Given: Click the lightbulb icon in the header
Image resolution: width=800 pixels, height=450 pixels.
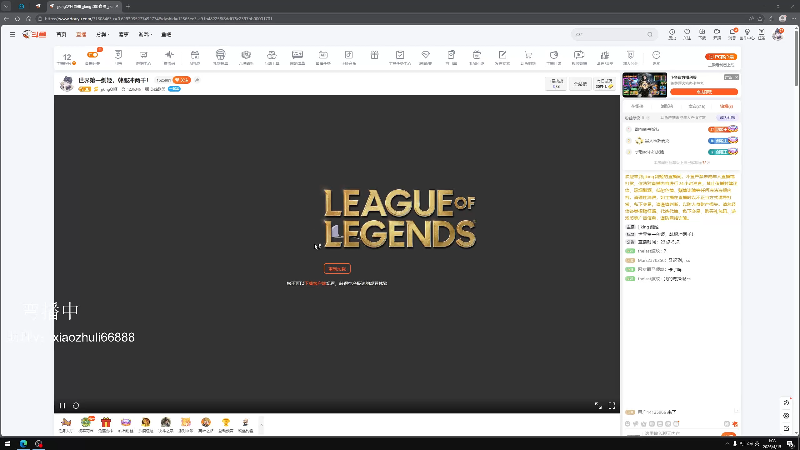Looking at the screenshot, I should point(747,32).
